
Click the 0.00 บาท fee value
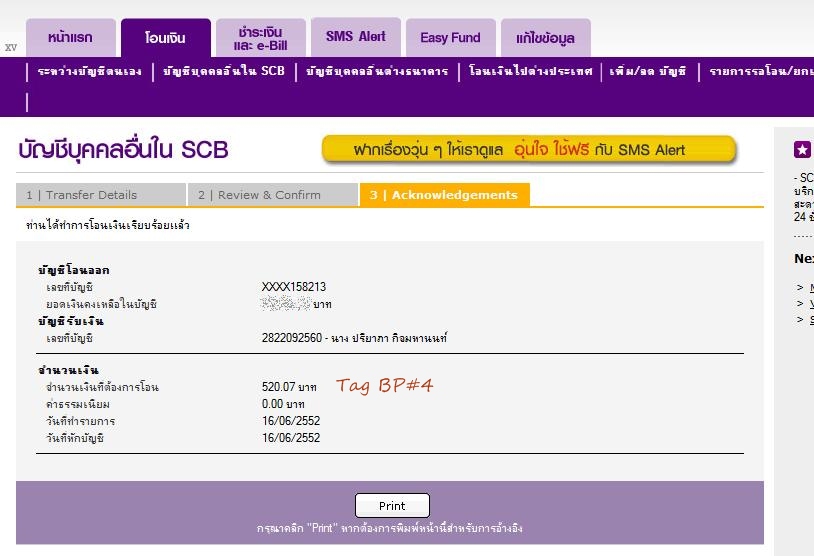coord(283,404)
